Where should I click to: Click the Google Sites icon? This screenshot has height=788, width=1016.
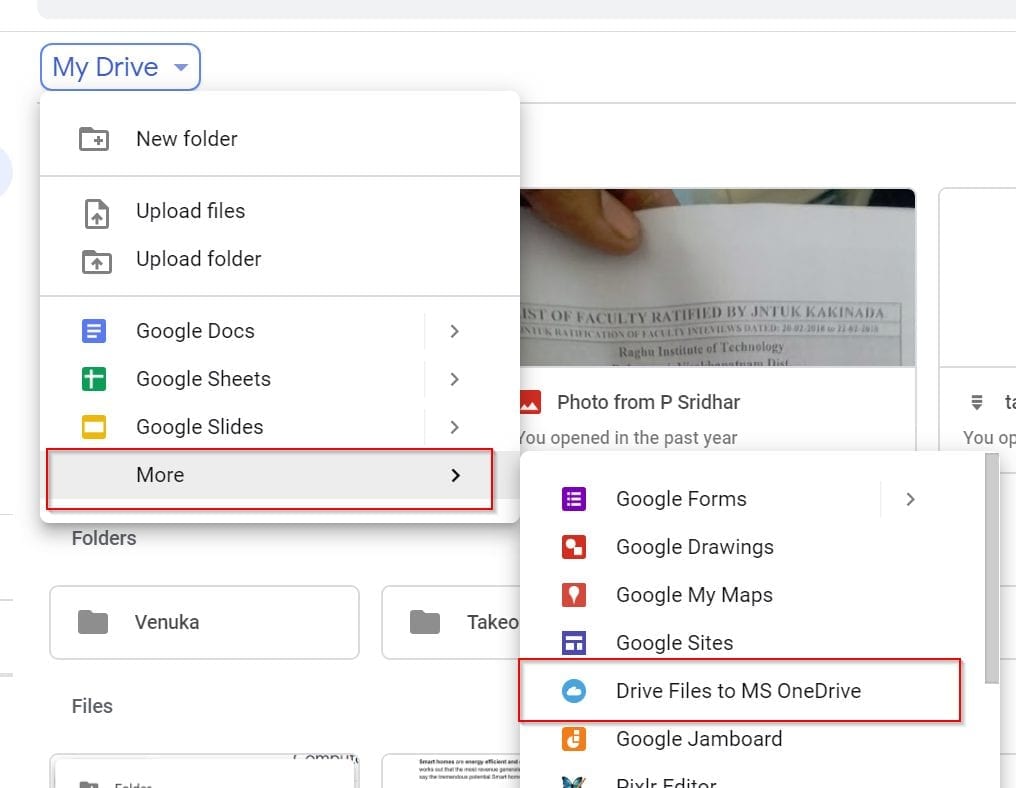click(573, 643)
